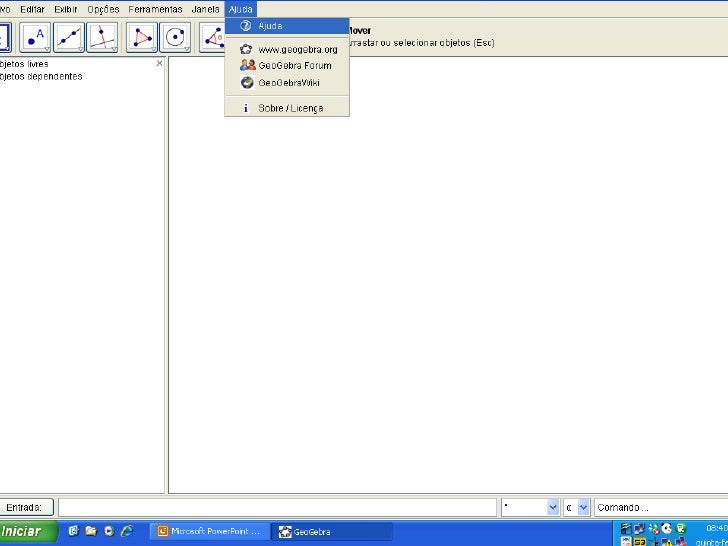Open www.geogebra.org from the Ajuda menu
728x546 pixels.
(x=287, y=49)
